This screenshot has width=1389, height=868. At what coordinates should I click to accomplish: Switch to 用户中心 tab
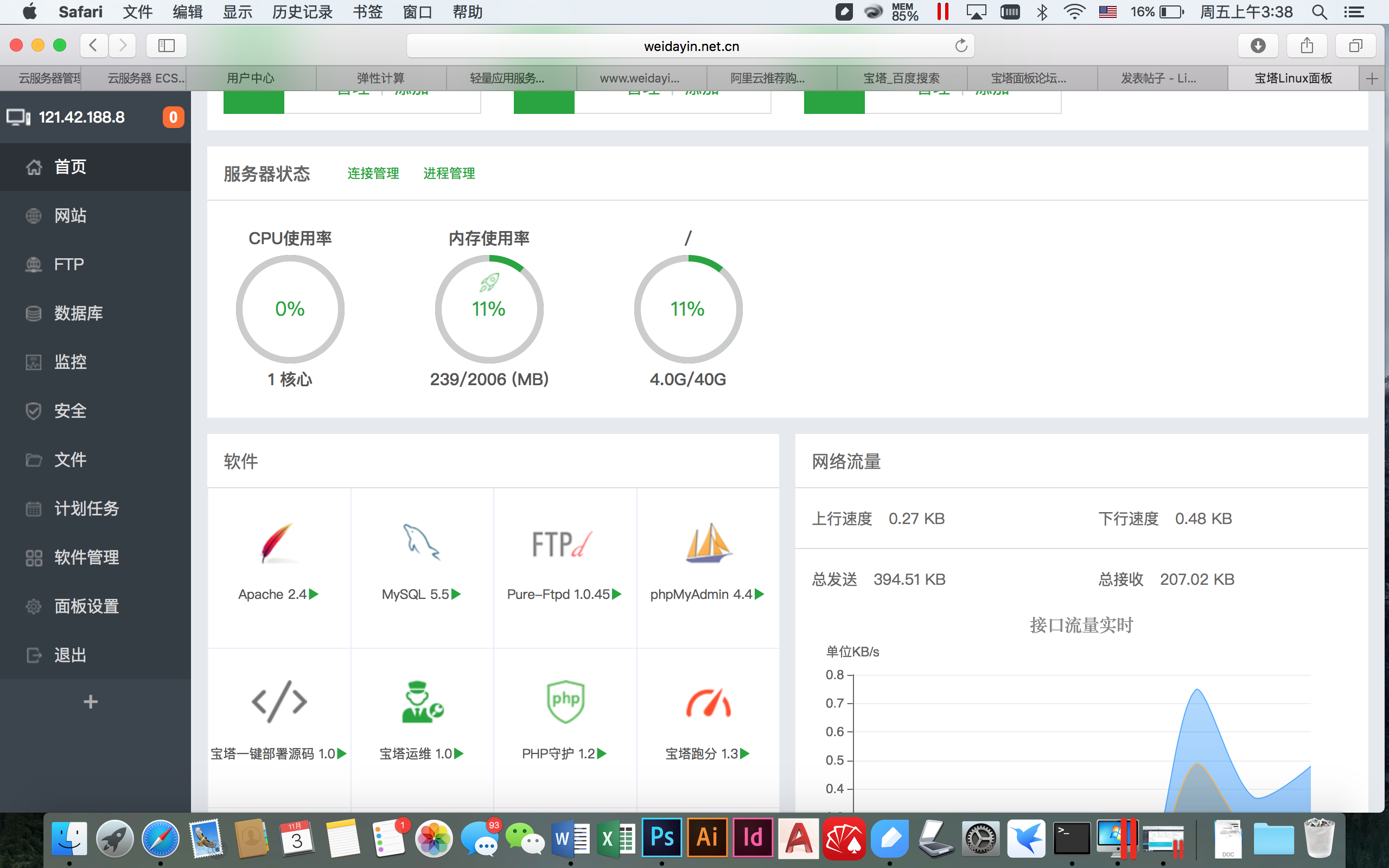(x=251, y=78)
